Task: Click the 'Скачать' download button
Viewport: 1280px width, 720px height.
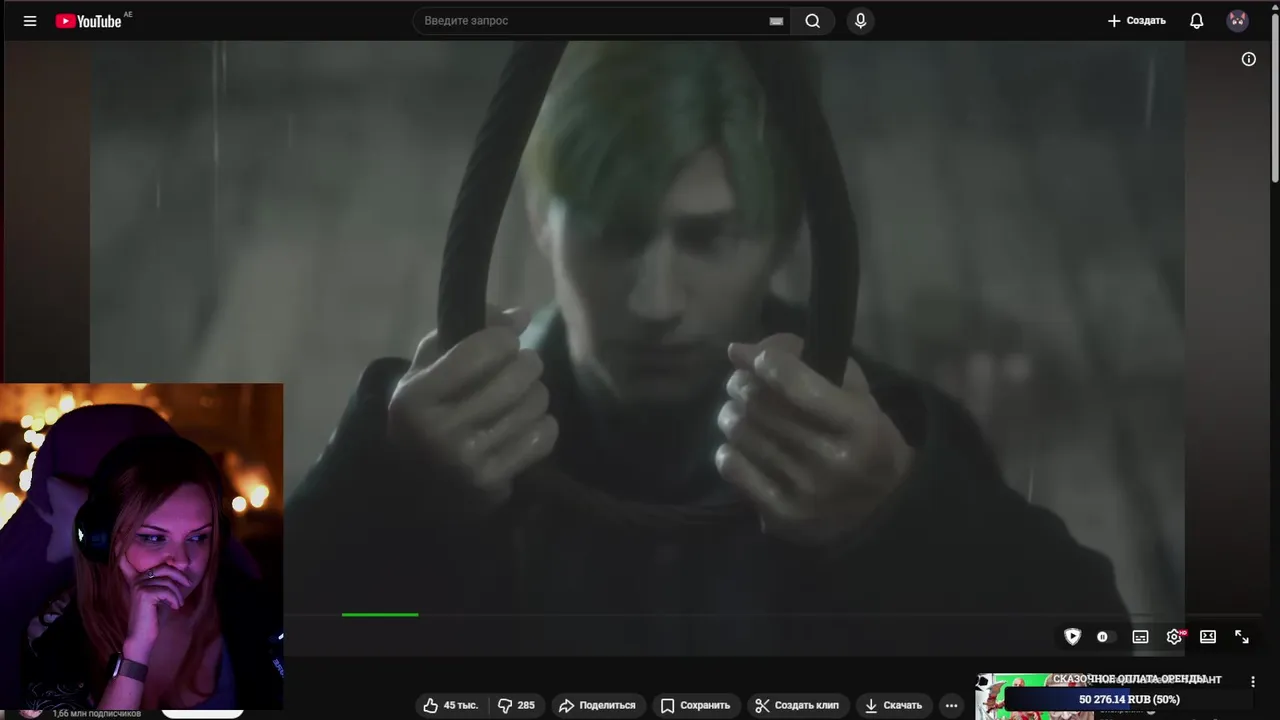Action: point(893,705)
